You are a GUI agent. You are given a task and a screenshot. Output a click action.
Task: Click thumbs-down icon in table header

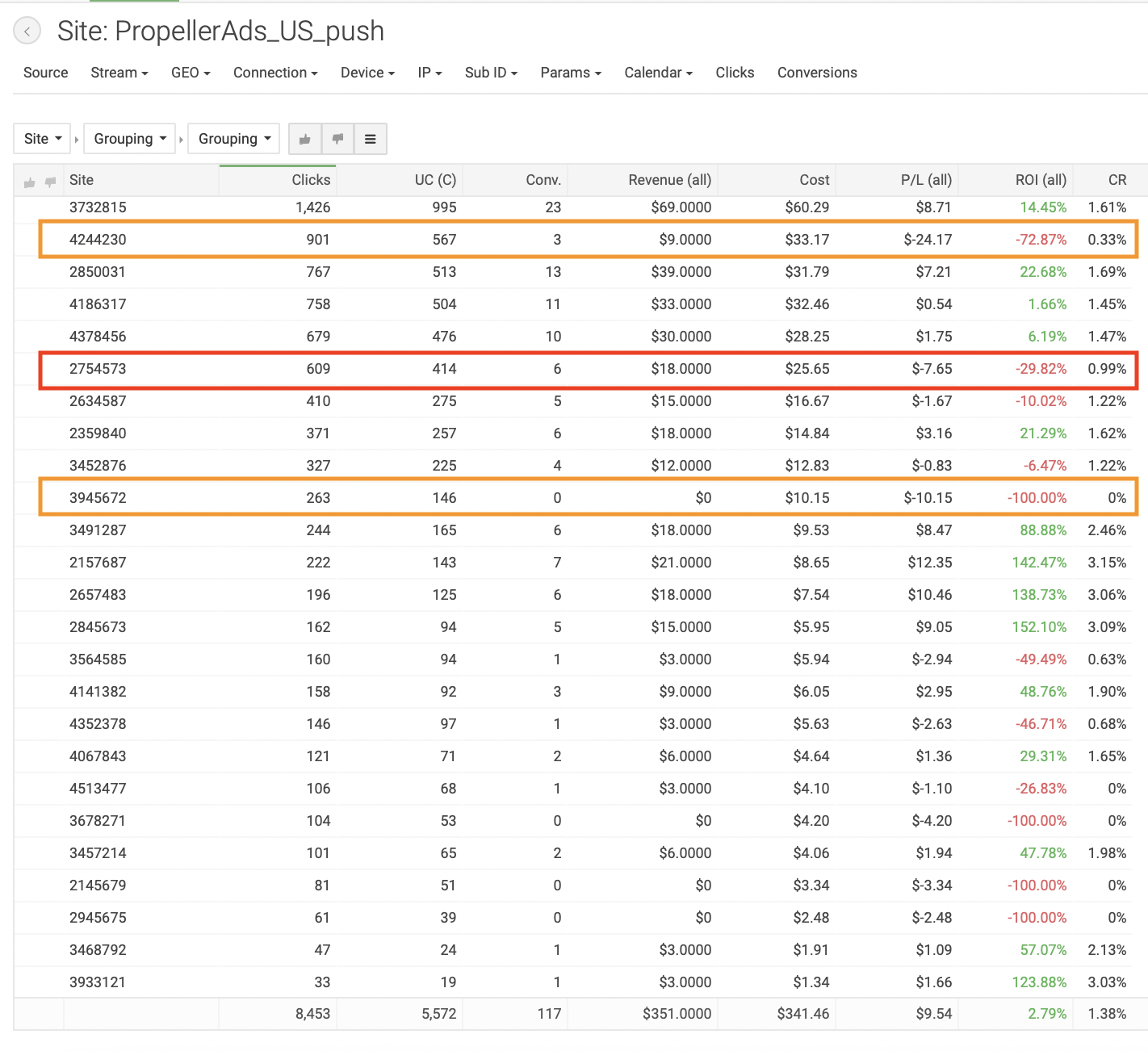click(x=50, y=182)
